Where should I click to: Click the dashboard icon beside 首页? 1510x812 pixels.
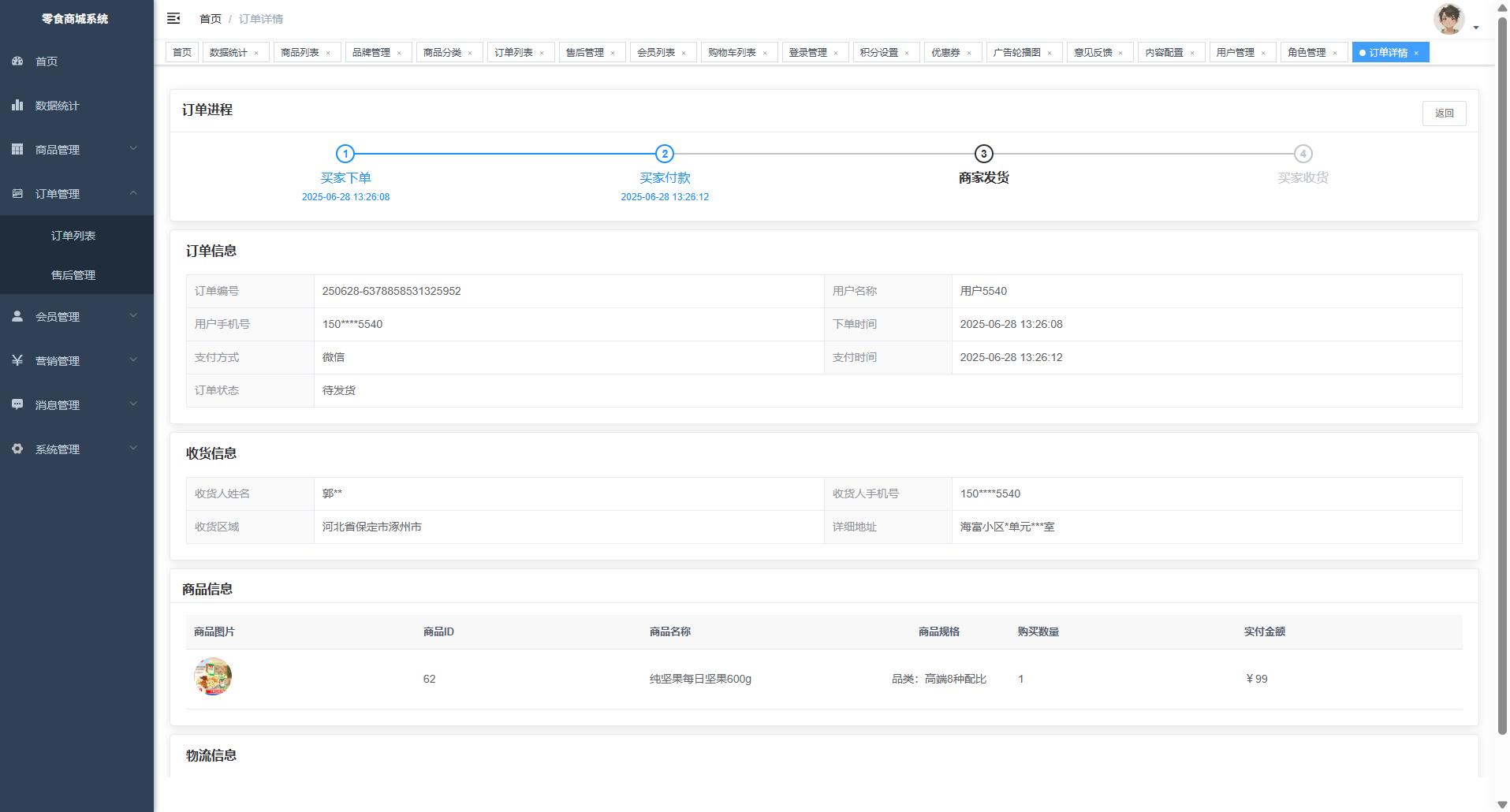[x=17, y=61]
